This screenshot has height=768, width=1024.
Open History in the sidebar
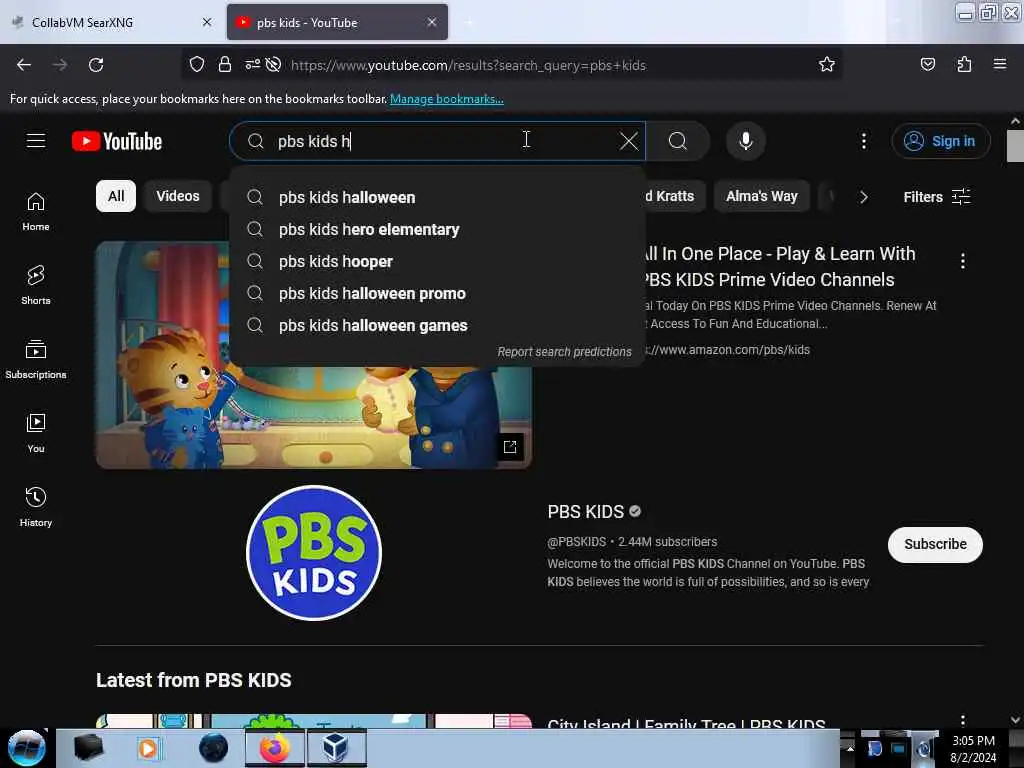36,507
